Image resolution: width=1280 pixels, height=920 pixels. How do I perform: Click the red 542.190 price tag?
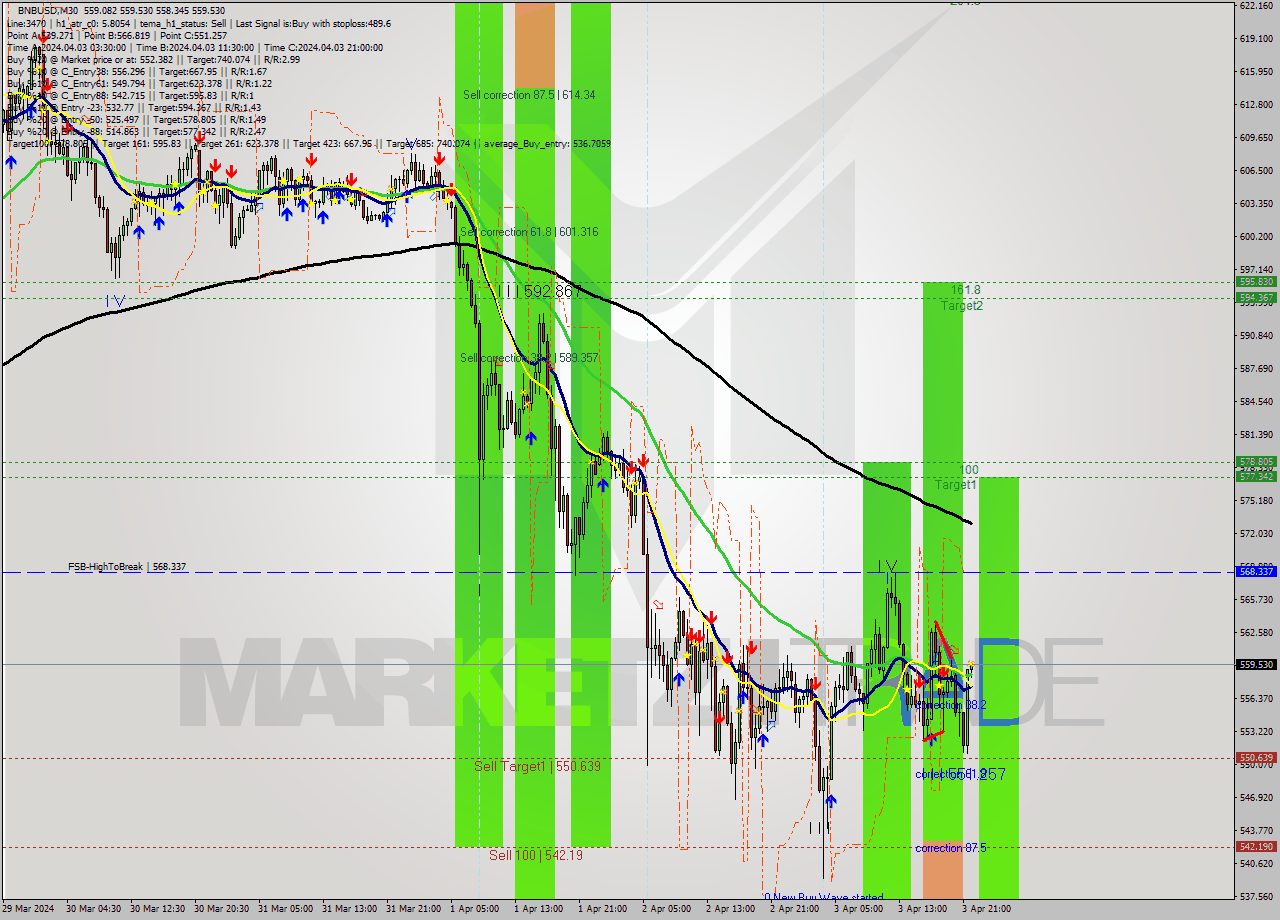pyautogui.click(x=1256, y=847)
